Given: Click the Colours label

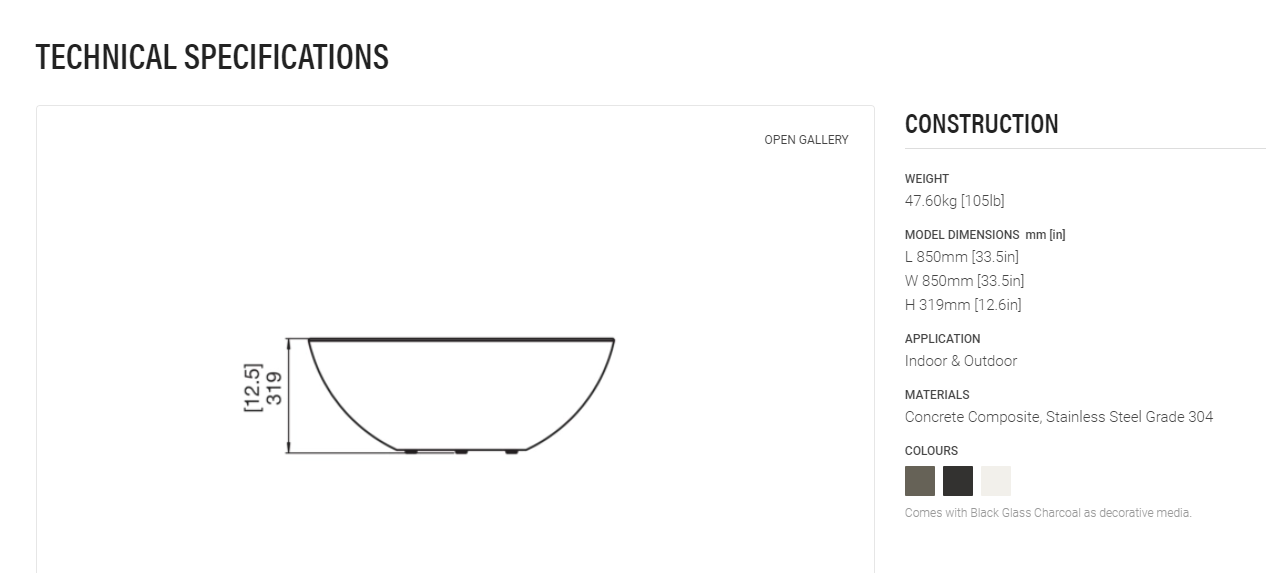Looking at the screenshot, I should (x=932, y=451).
